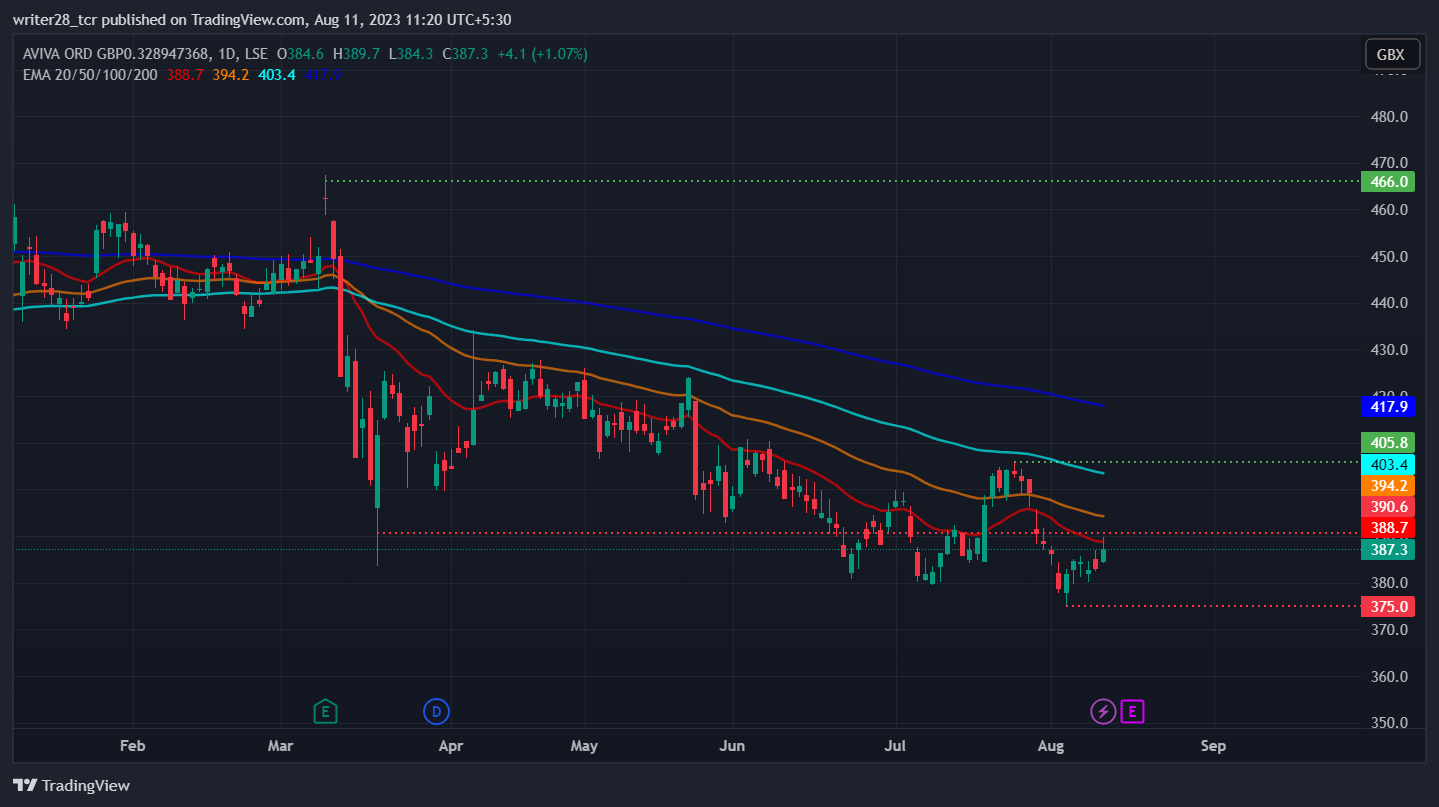Click the blue 417.9 price axis label
The image size is (1439, 807).
point(1388,406)
